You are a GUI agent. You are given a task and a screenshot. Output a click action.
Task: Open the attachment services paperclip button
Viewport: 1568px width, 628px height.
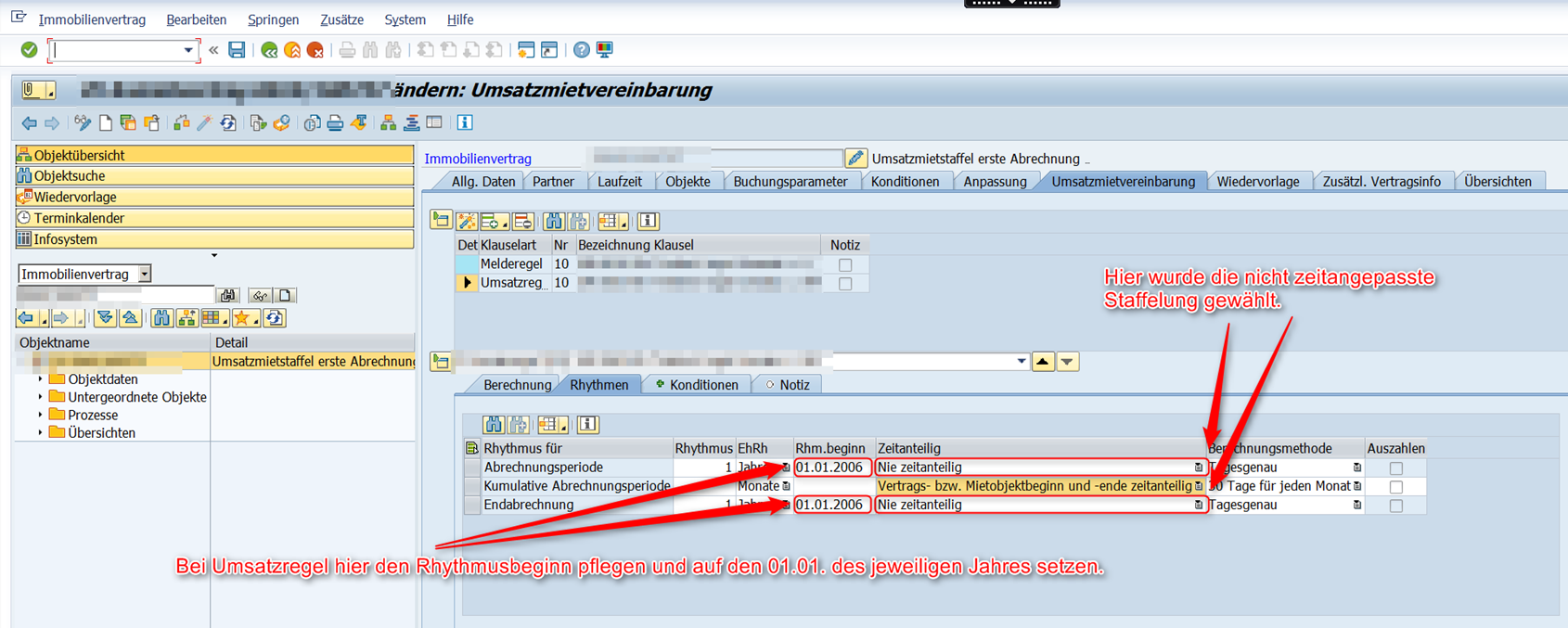click(x=38, y=90)
